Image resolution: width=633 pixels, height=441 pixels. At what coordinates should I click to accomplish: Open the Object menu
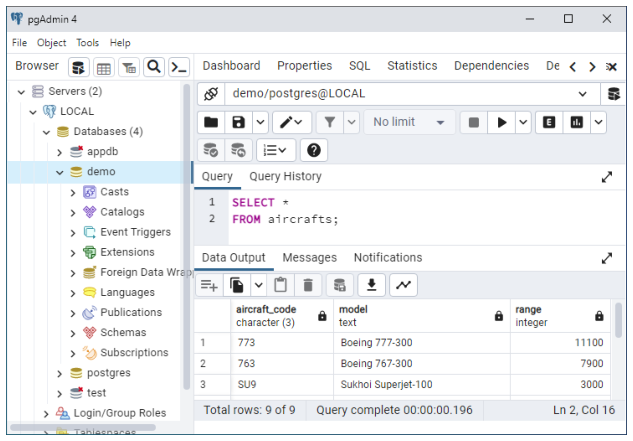point(51,43)
